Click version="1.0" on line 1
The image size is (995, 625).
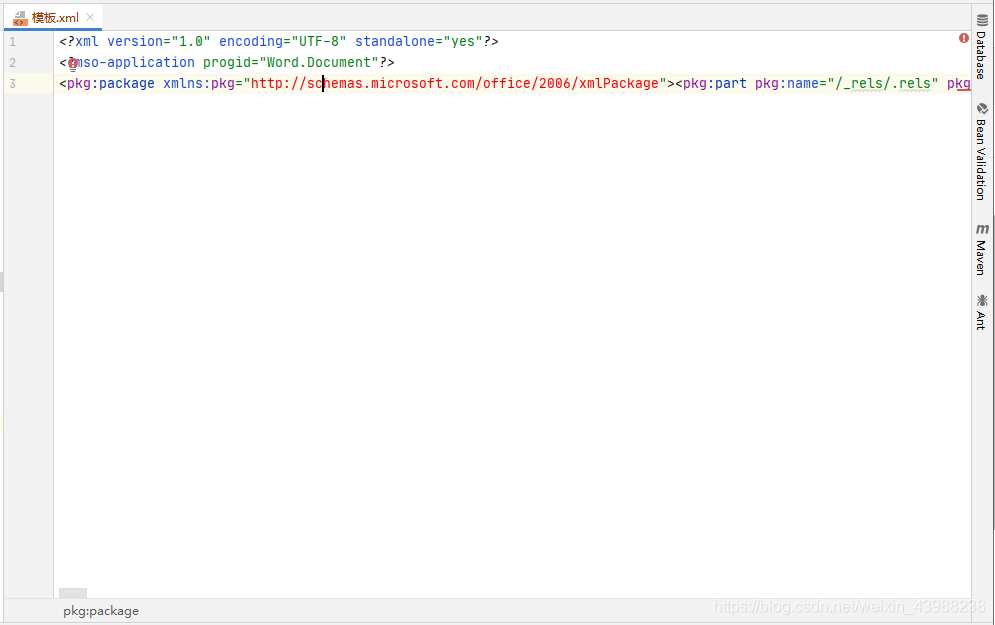point(159,42)
